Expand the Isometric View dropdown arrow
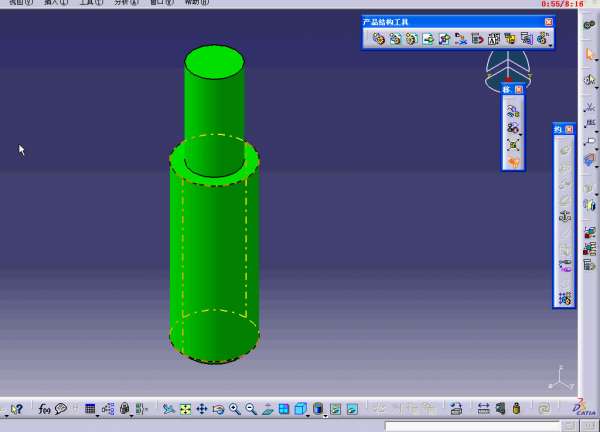This screenshot has width=600, height=432. pos(308,416)
